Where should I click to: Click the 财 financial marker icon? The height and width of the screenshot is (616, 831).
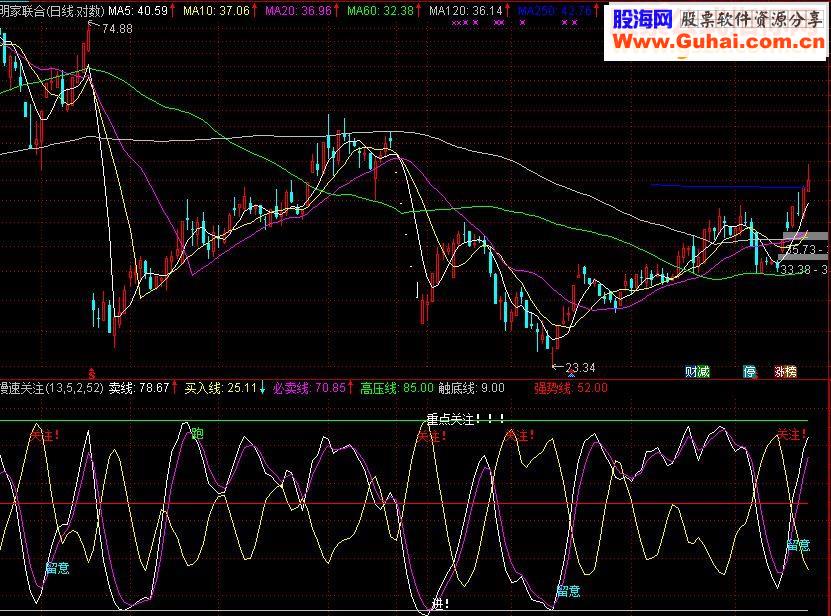click(x=691, y=372)
